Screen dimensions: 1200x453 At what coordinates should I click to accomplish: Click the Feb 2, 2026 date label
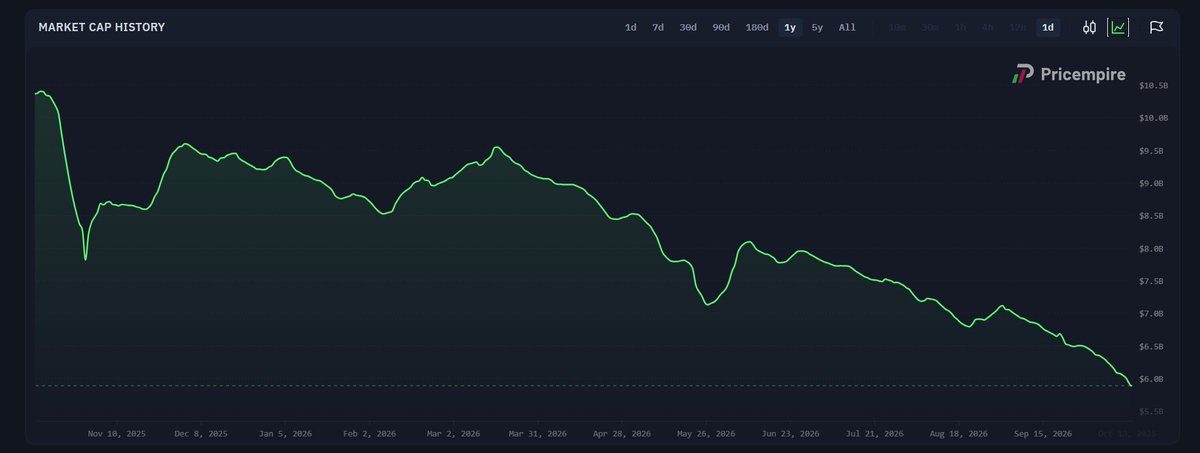371,434
